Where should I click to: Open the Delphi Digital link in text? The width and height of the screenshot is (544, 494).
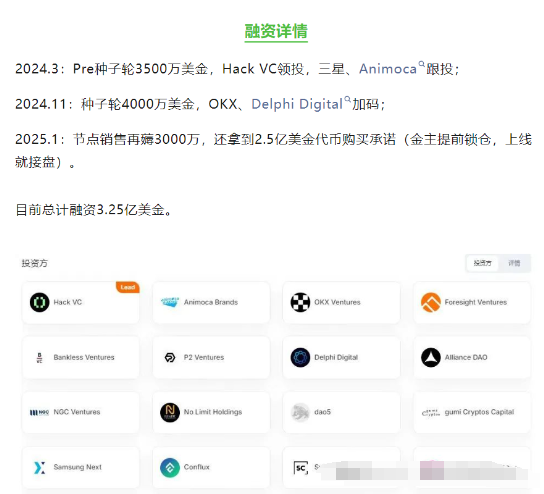[x=297, y=104]
